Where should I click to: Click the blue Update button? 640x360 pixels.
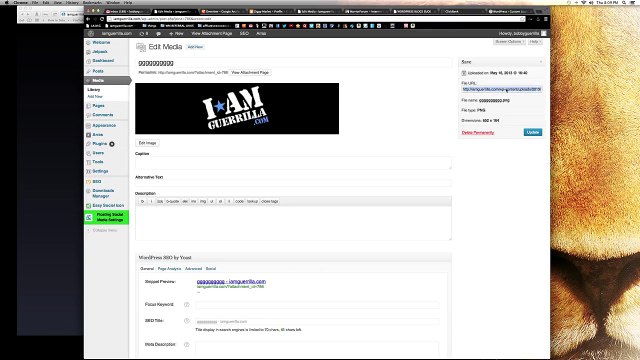533,133
